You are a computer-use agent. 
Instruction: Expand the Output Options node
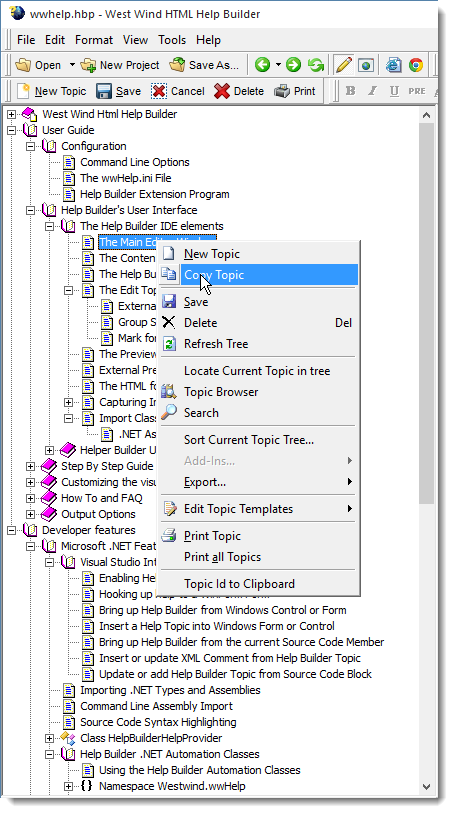[x=31, y=514]
